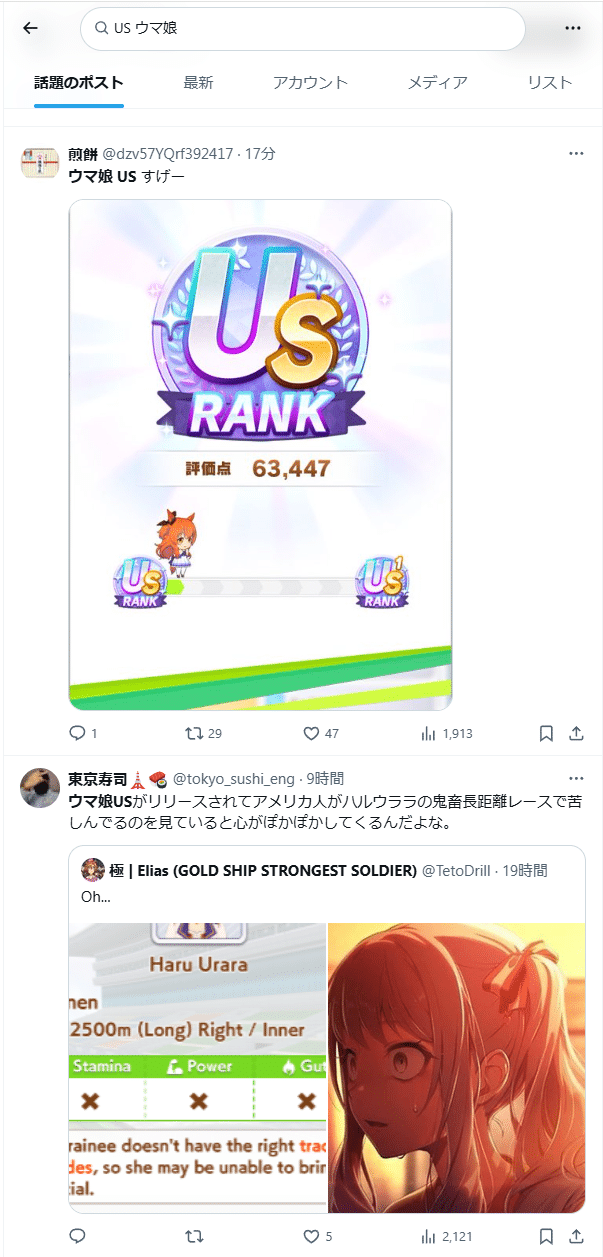Image resolution: width=603 pixels, height=1257 pixels.
Task: Bookmark the 東京寿司 post
Action: click(546, 1237)
